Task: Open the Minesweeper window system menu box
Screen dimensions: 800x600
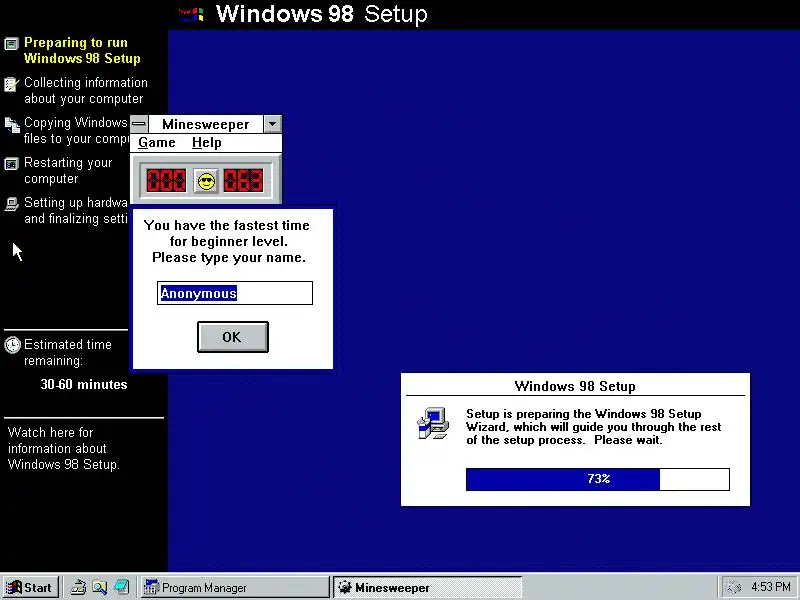Action: [139, 124]
